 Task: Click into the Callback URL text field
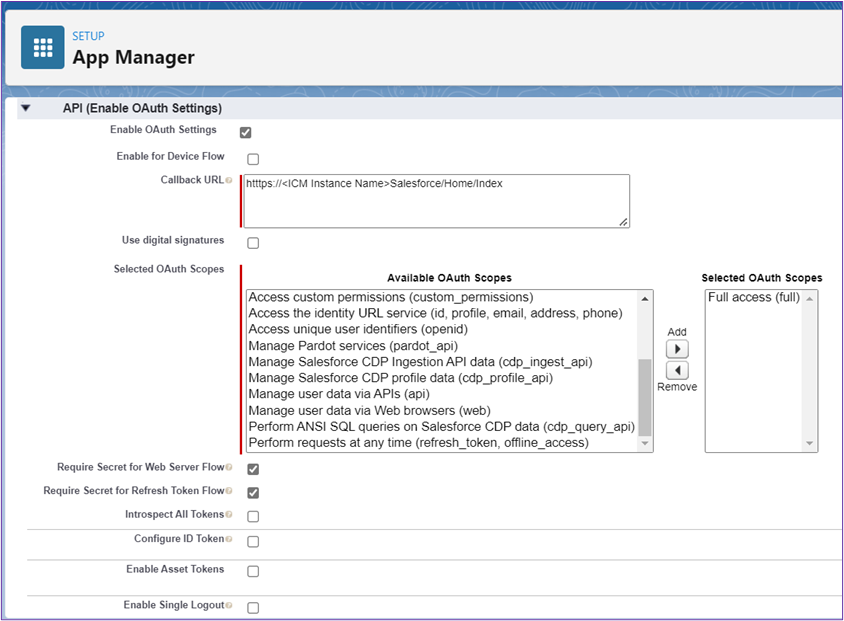coord(436,201)
